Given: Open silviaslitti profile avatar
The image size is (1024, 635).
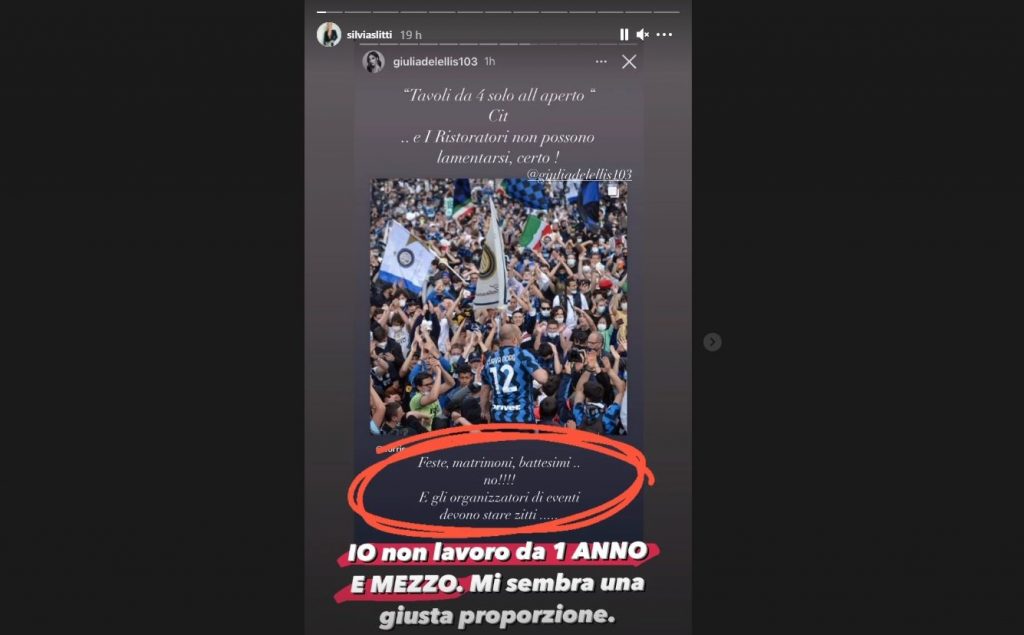Looking at the screenshot, I should [329, 35].
